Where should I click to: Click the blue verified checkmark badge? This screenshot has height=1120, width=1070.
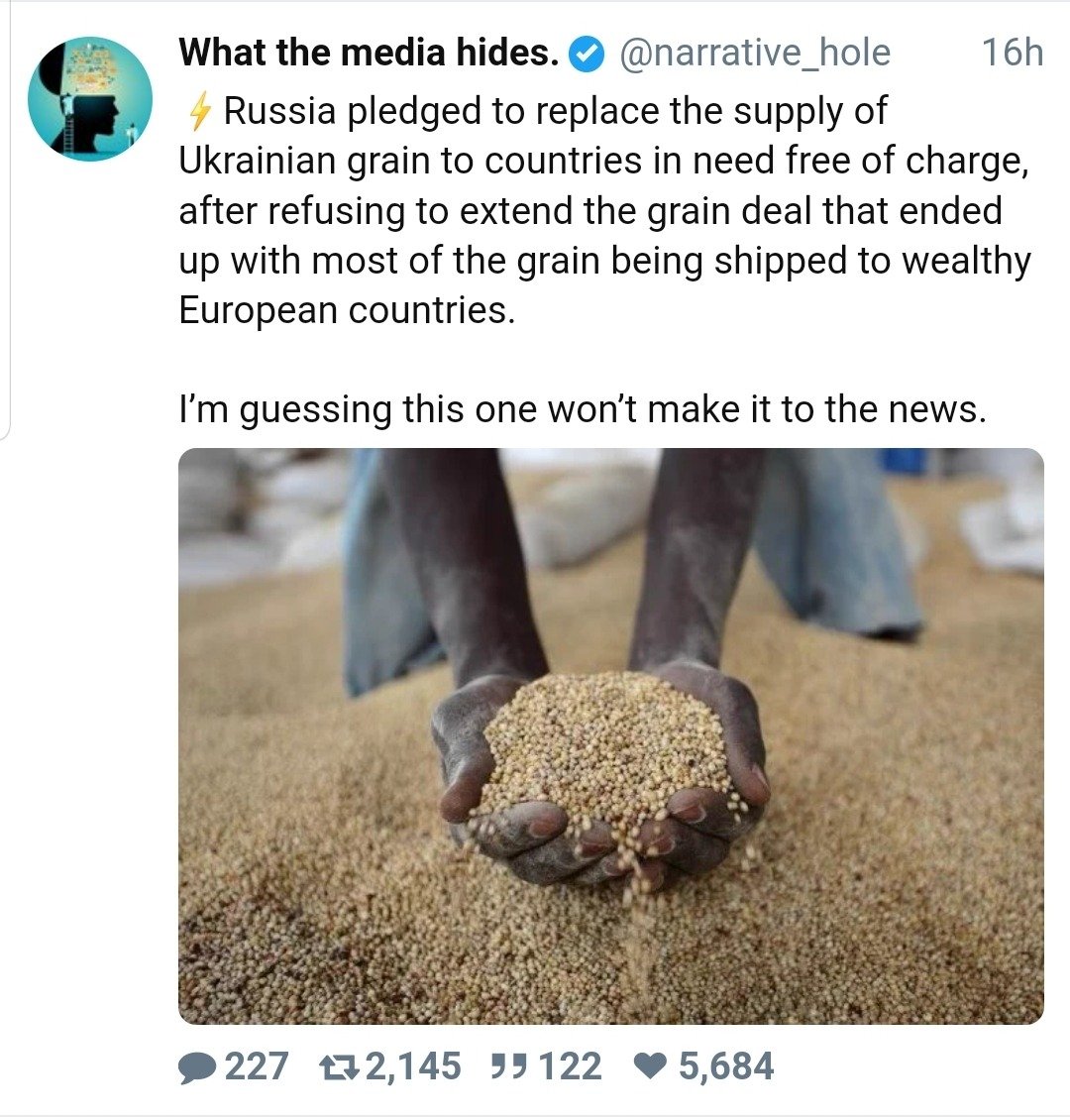pos(588,55)
